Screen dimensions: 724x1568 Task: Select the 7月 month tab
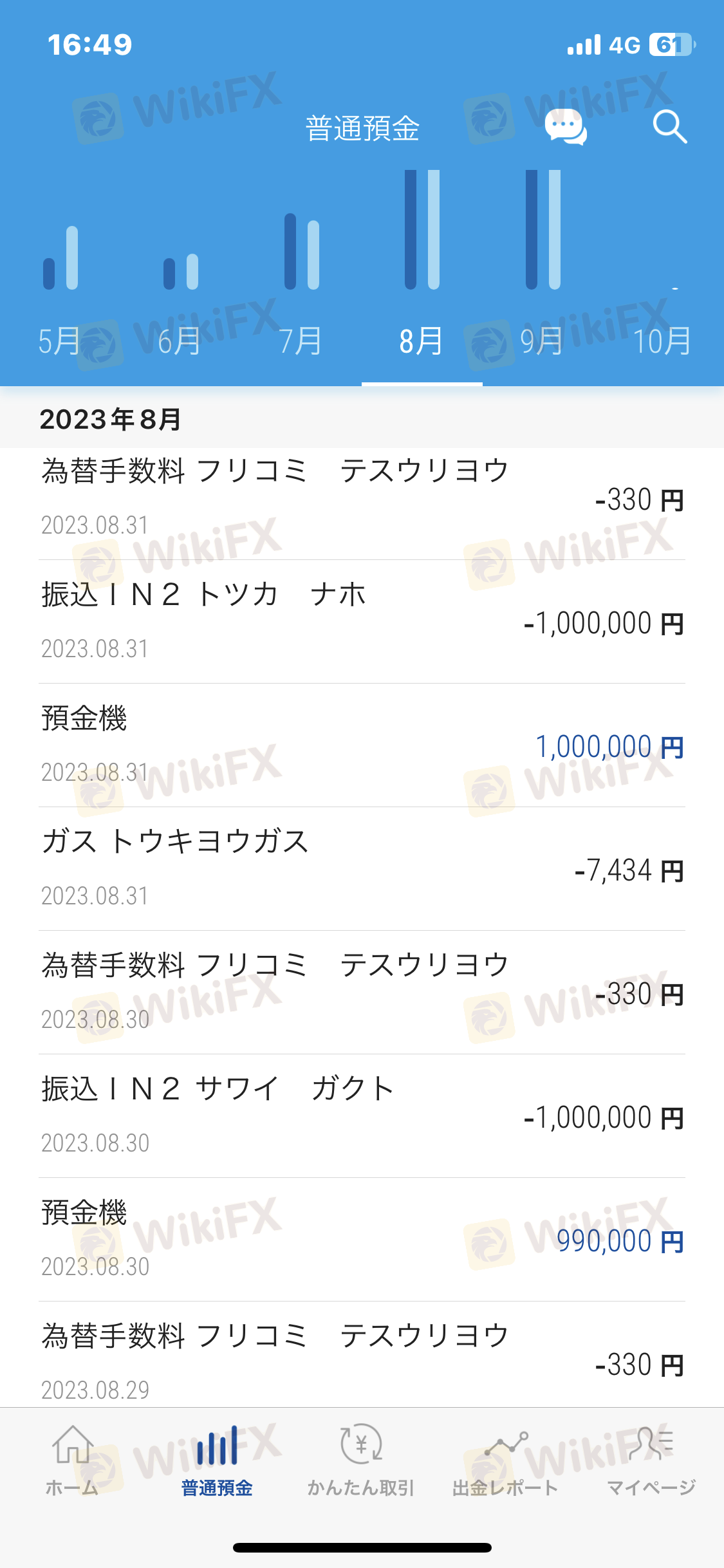pyautogui.click(x=301, y=341)
